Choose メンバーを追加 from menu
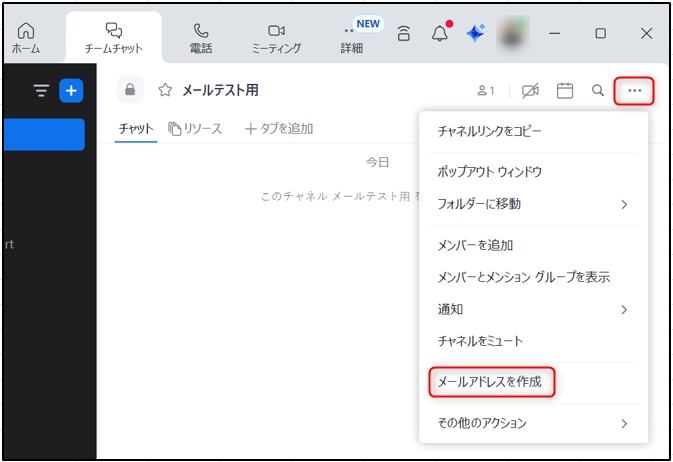The image size is (673, 462). (534, 245)
